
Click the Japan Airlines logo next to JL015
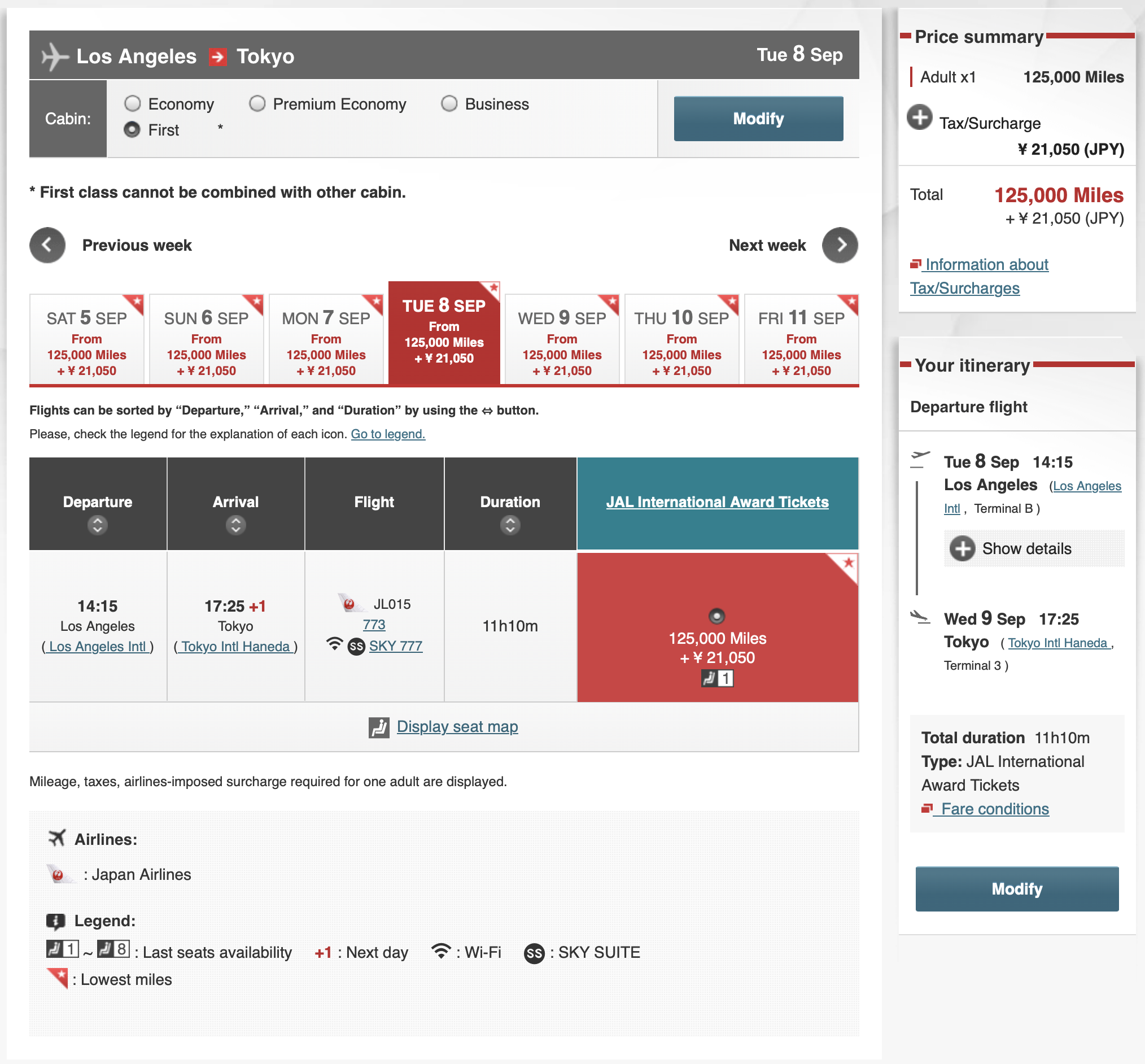(351, 603)
